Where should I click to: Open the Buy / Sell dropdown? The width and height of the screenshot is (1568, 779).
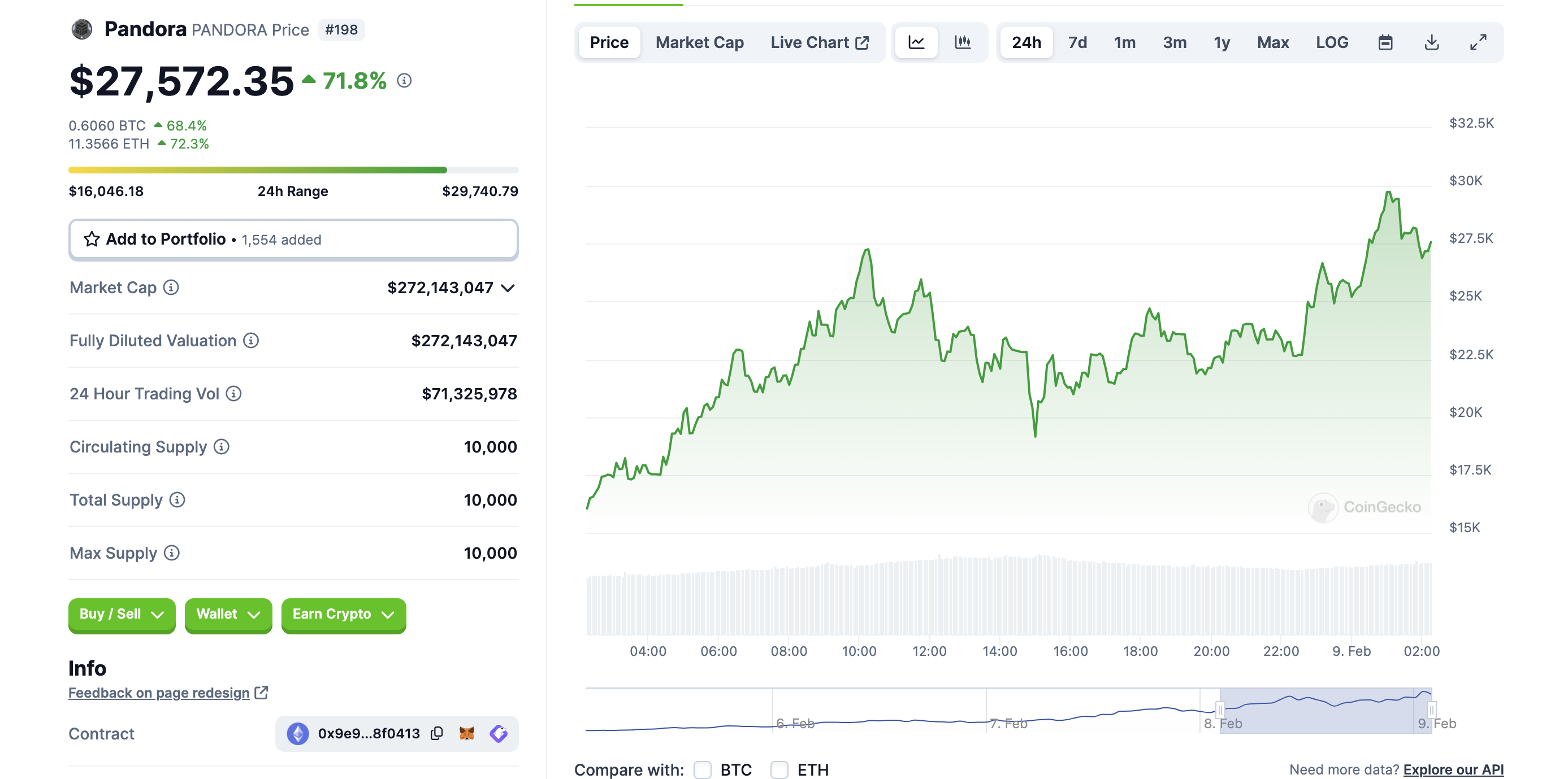point(122,614)
